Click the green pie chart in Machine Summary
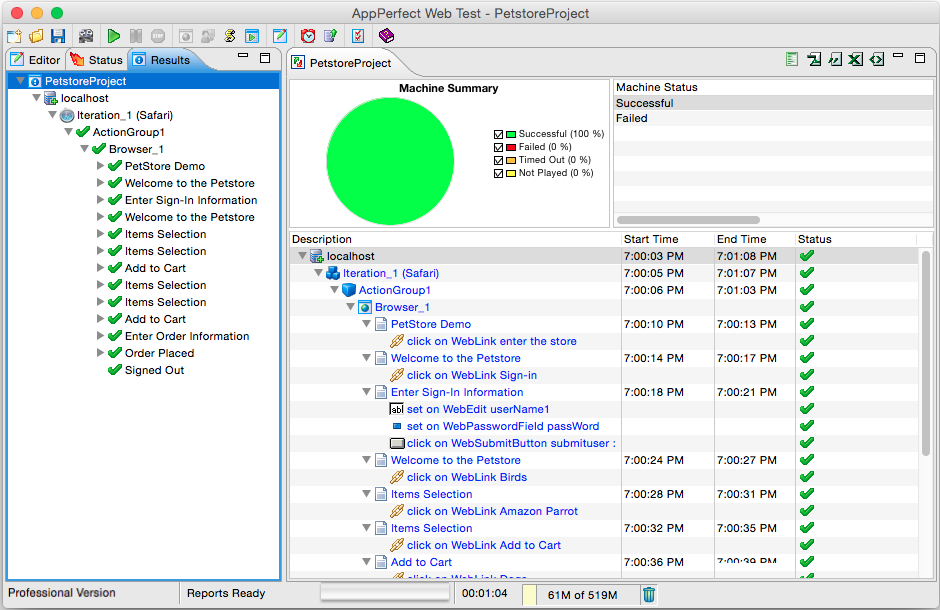Image resolution: width=940 pixels, height=610 pixels. click(390, 161)
